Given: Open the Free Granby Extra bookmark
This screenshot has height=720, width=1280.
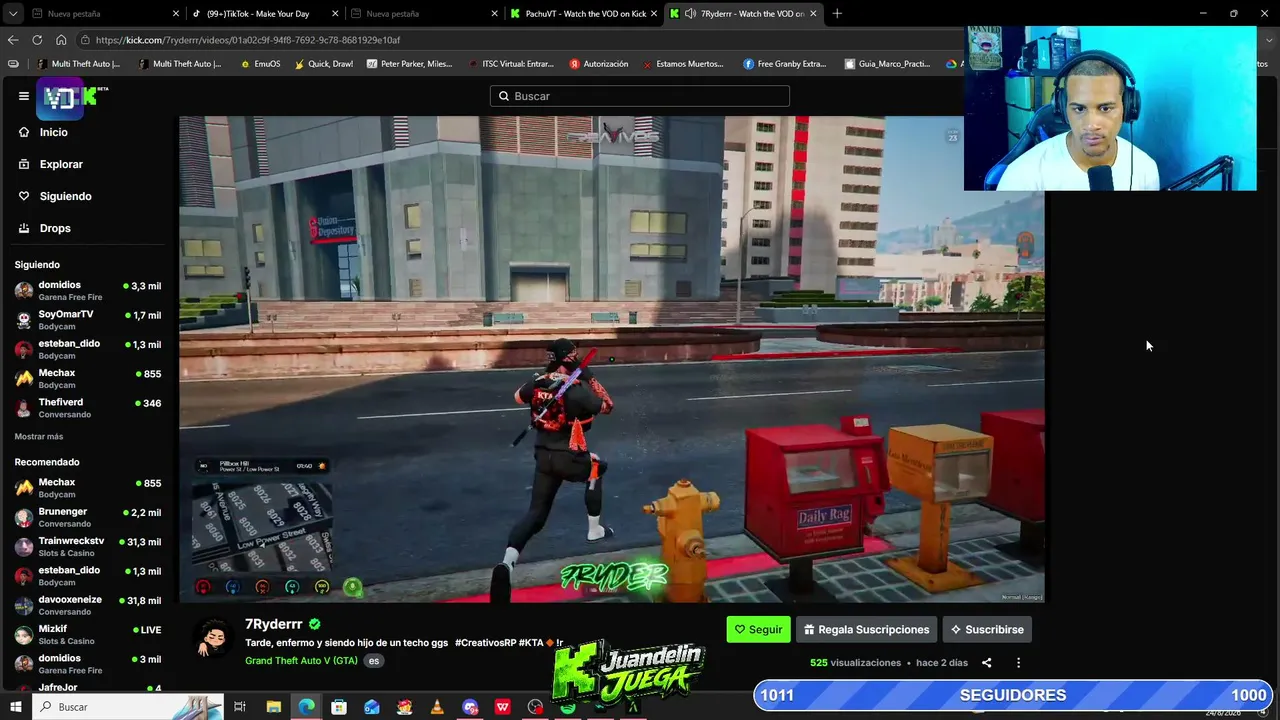Looking at the screenshot, I should [785, 64].
